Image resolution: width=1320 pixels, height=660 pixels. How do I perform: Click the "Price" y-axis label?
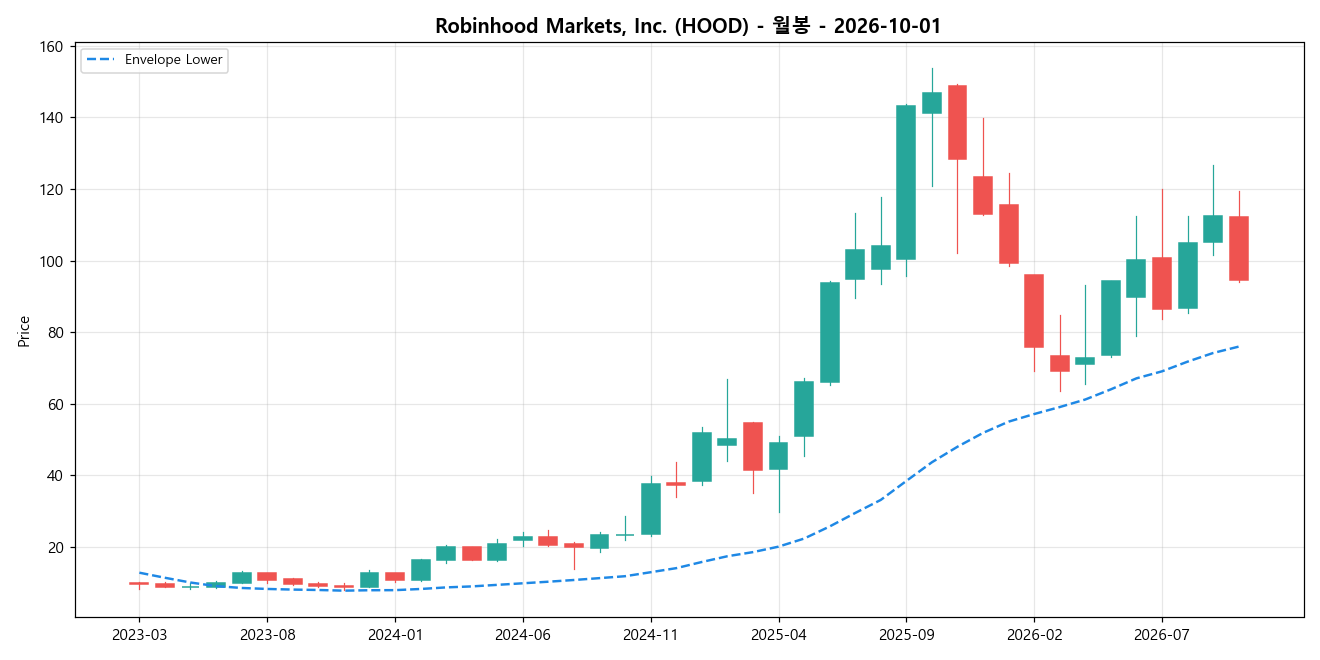pos(24,331)
